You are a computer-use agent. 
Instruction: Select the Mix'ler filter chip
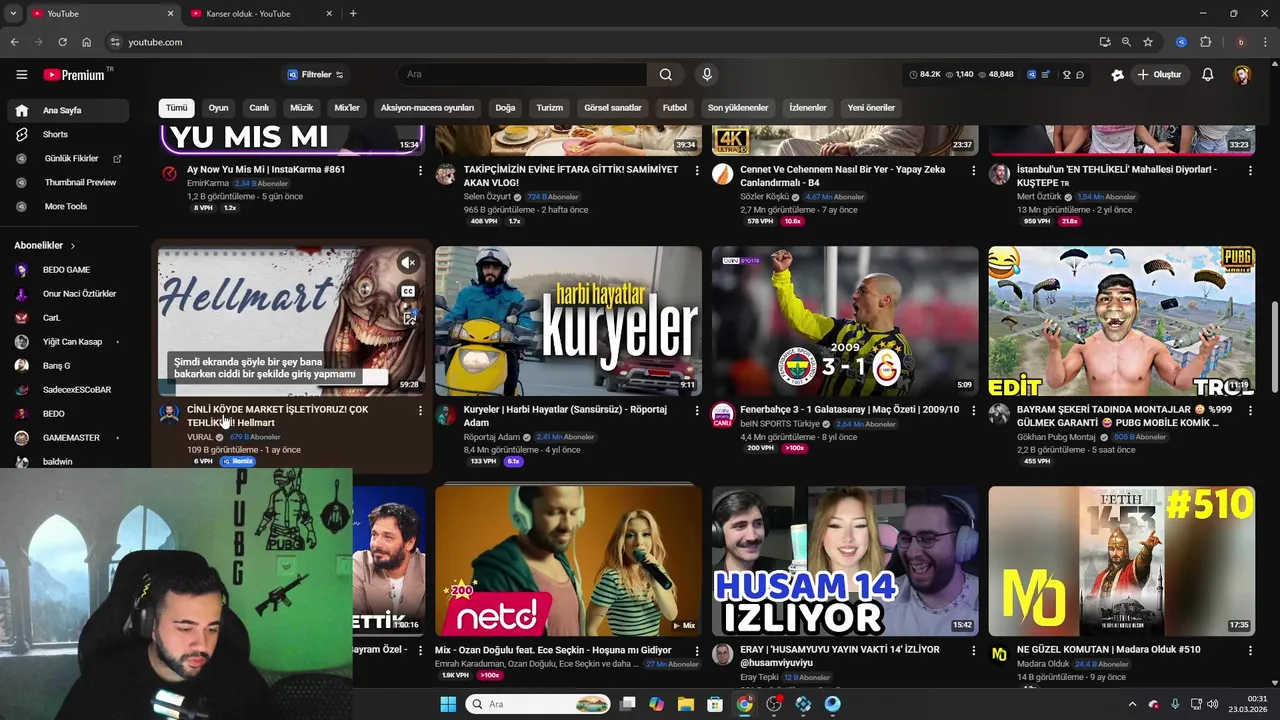click(x=347, y=108)
